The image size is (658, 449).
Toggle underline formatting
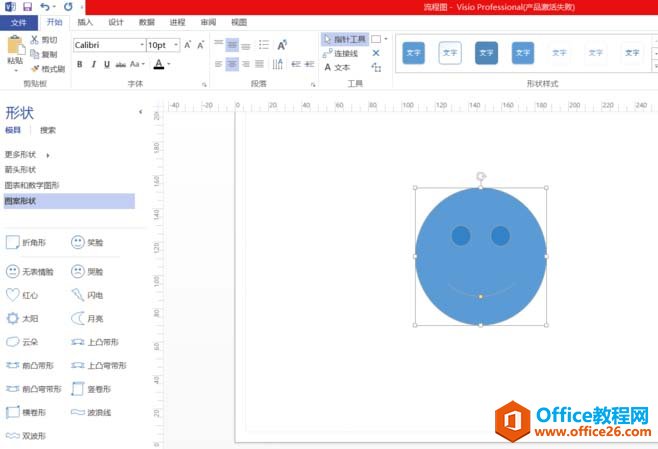click(106, 64)
